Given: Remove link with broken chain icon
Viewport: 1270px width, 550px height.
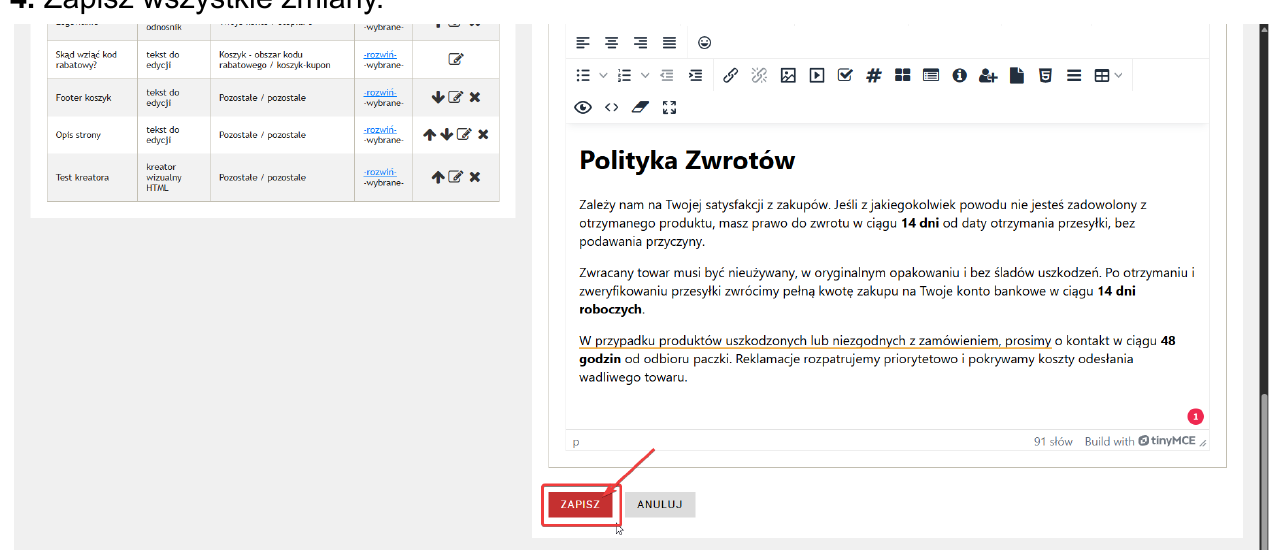Looking at the screenshot, I should (759, 75).
